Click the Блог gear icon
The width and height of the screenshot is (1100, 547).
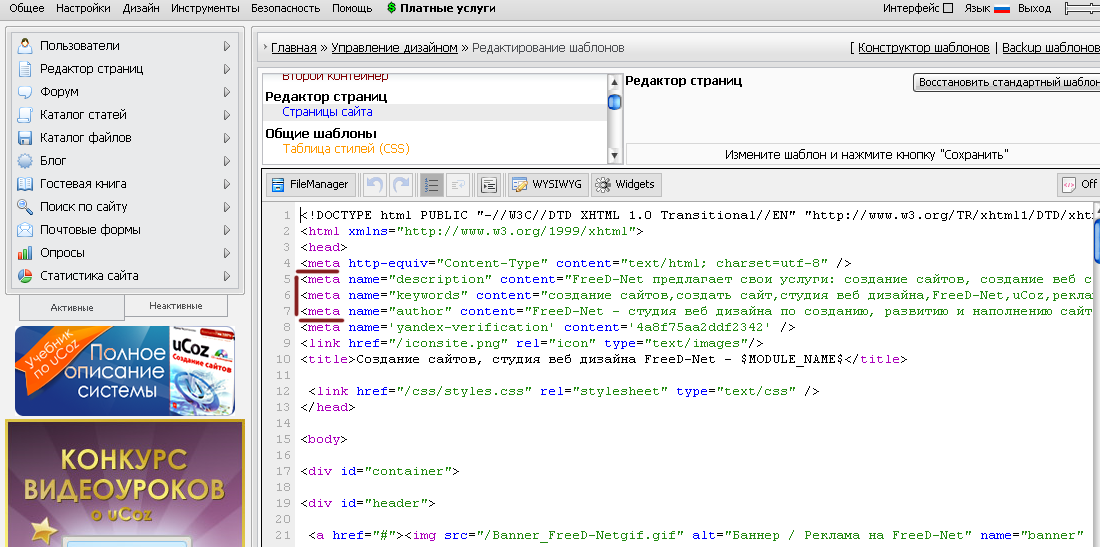click(25, 161)
